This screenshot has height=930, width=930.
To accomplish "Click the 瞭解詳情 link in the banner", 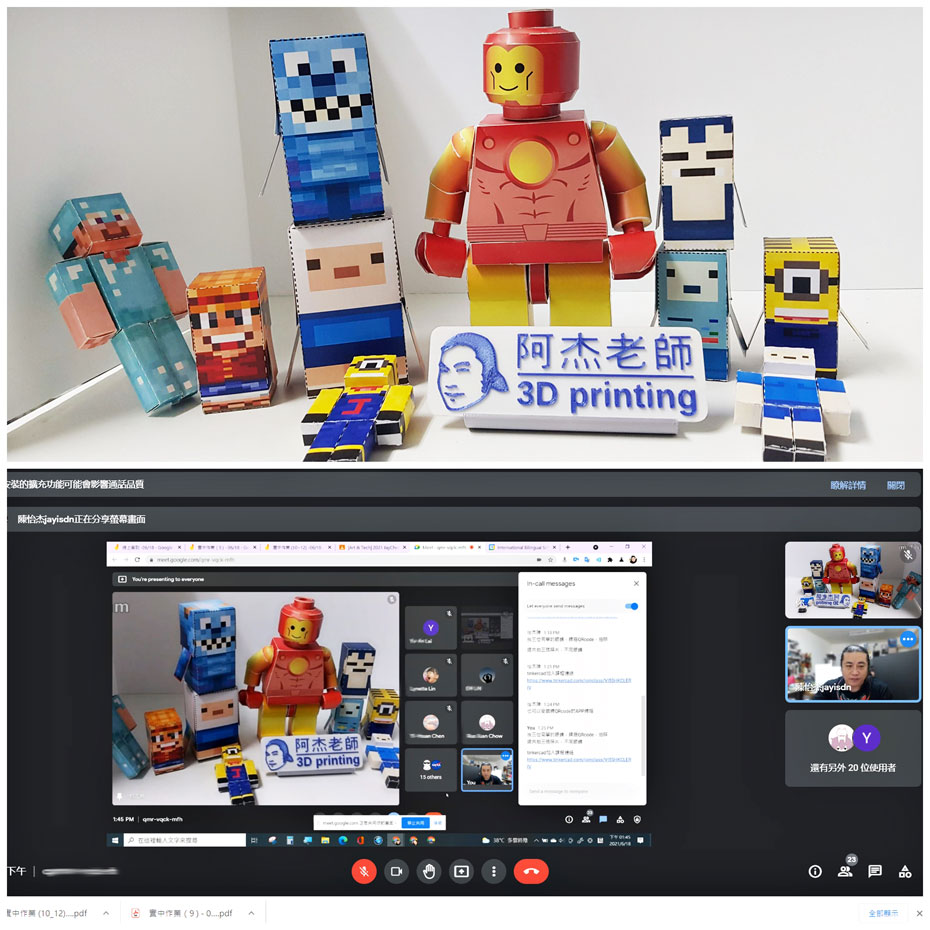I will click(848, 485).
